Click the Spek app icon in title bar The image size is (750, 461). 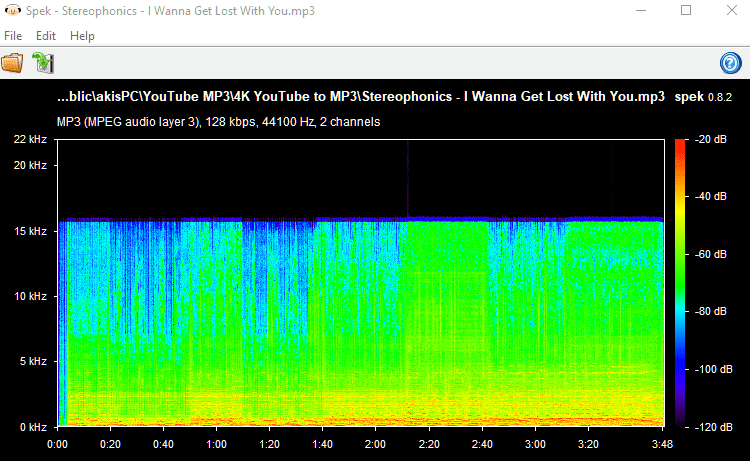click(x=12, y=11)
